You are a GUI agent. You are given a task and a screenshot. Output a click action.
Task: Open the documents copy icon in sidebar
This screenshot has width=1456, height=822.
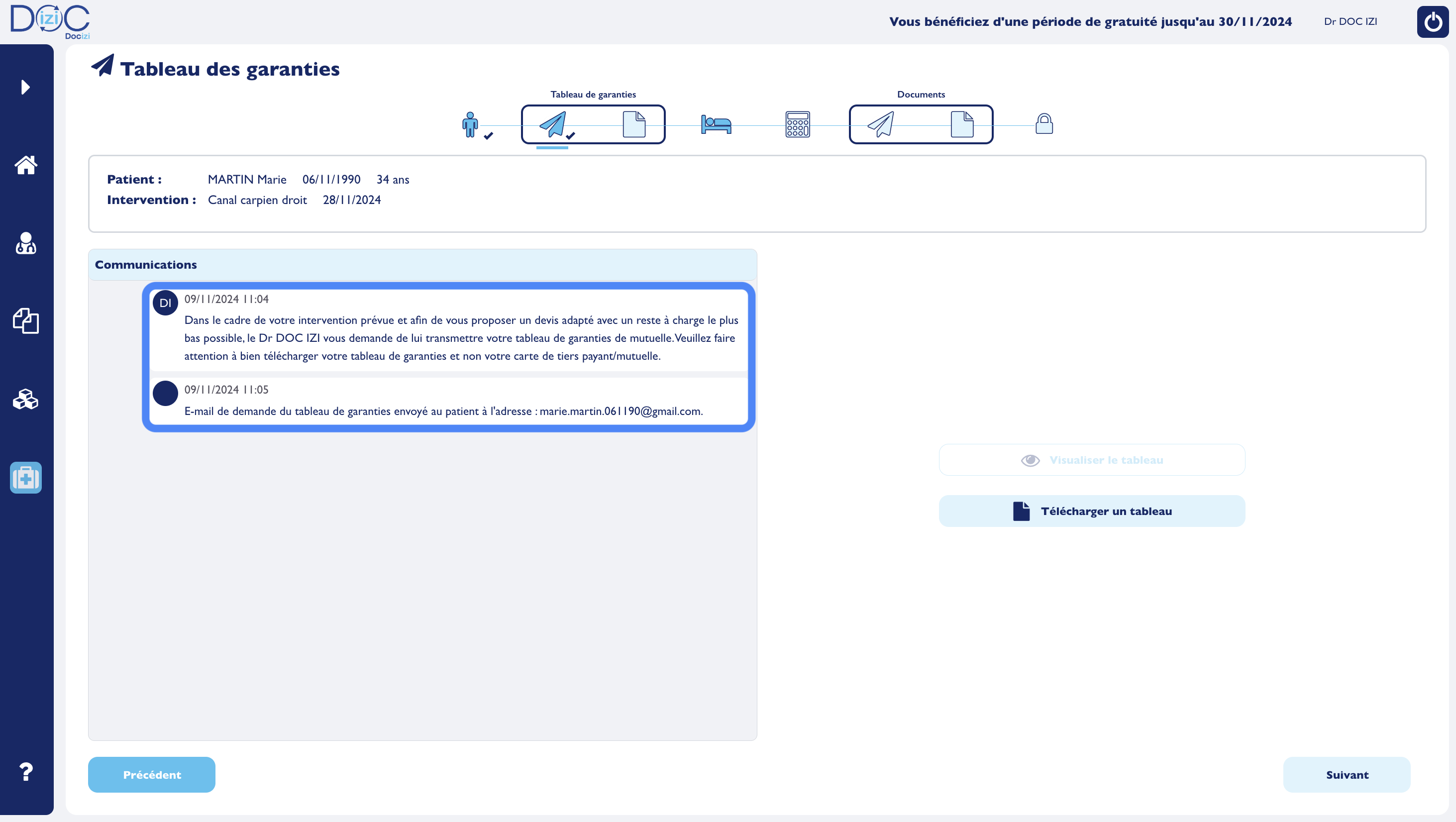click(25, 321)
